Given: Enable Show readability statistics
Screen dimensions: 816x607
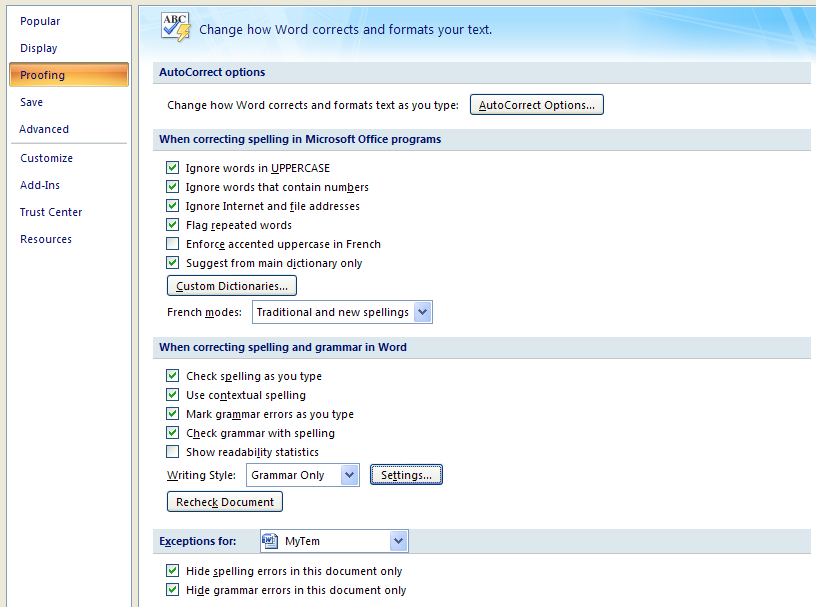Looking at the screenshot, I should pos(172,451).
